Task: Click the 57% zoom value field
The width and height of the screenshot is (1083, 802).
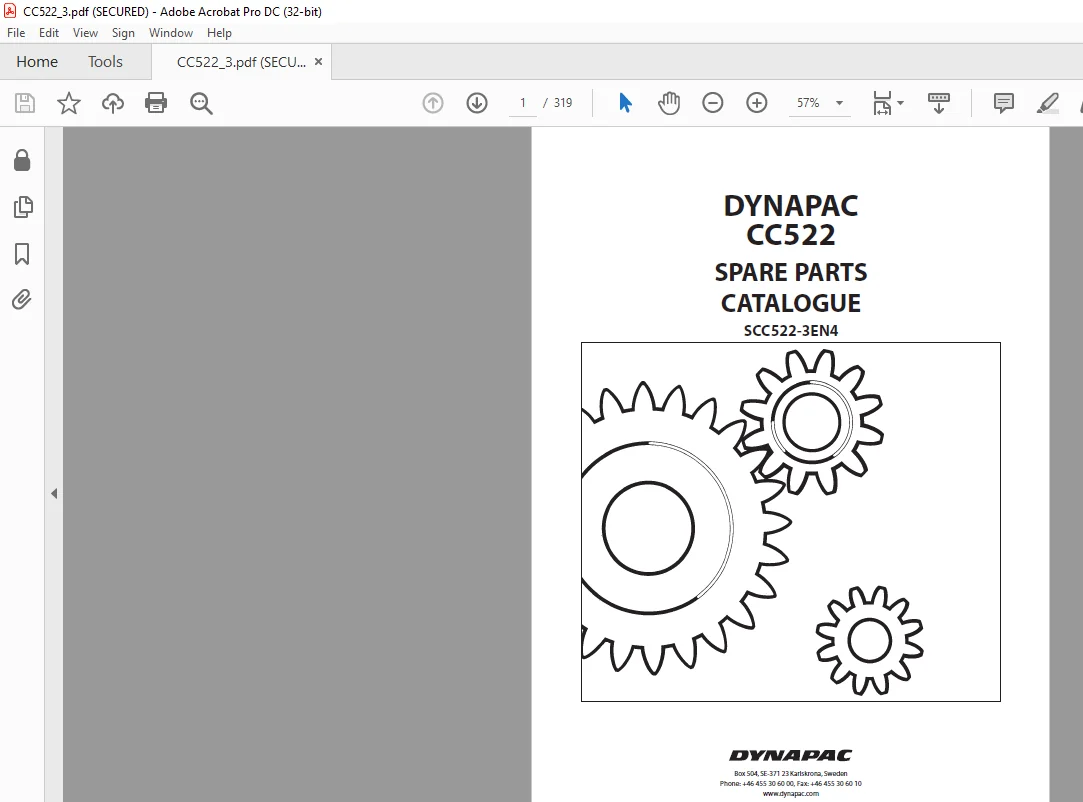Action: (x=808, y=103)
